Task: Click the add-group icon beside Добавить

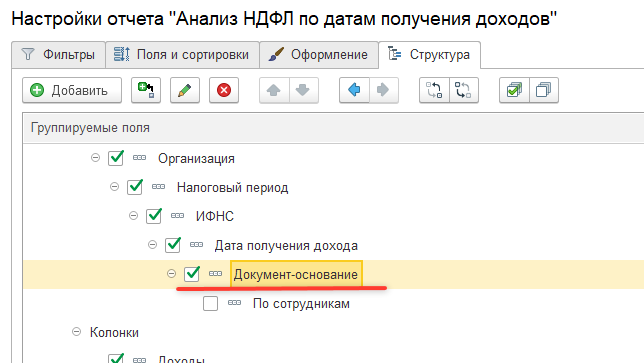Action: pos(146,90)
